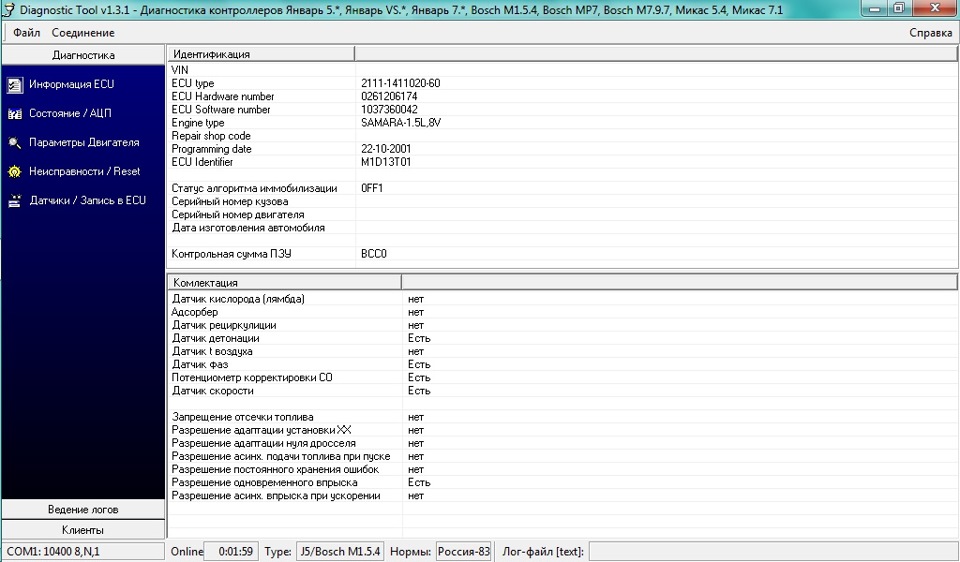Viewport: 960px width, 562px height.
Task: Select Запрещение отсечки топлива row
Action: [562, 418]
